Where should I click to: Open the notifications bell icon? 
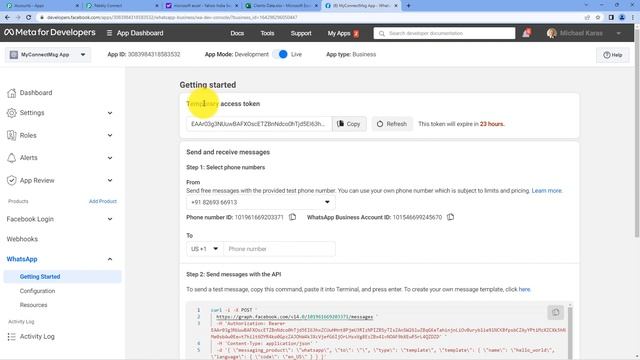[526, 33]
